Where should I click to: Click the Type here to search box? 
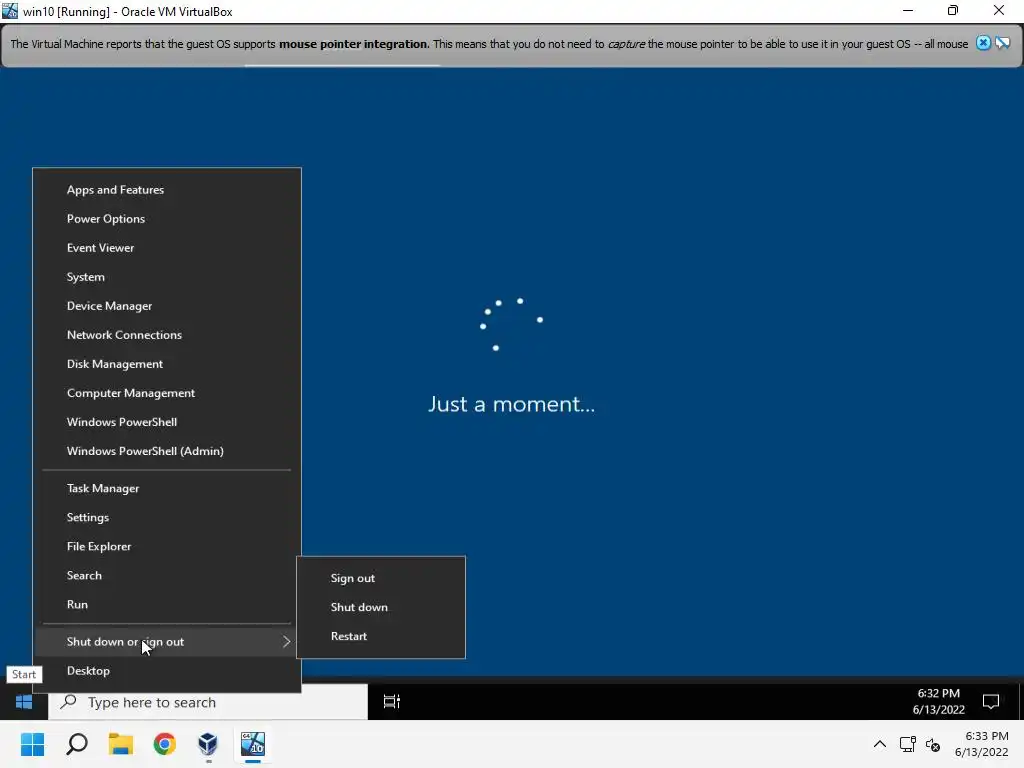[208, 702]
